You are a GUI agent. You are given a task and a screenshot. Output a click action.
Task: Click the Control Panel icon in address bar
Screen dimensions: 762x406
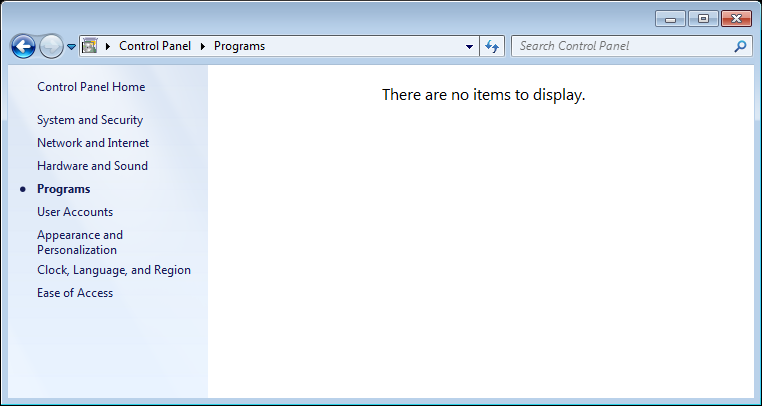click(90, 46)
